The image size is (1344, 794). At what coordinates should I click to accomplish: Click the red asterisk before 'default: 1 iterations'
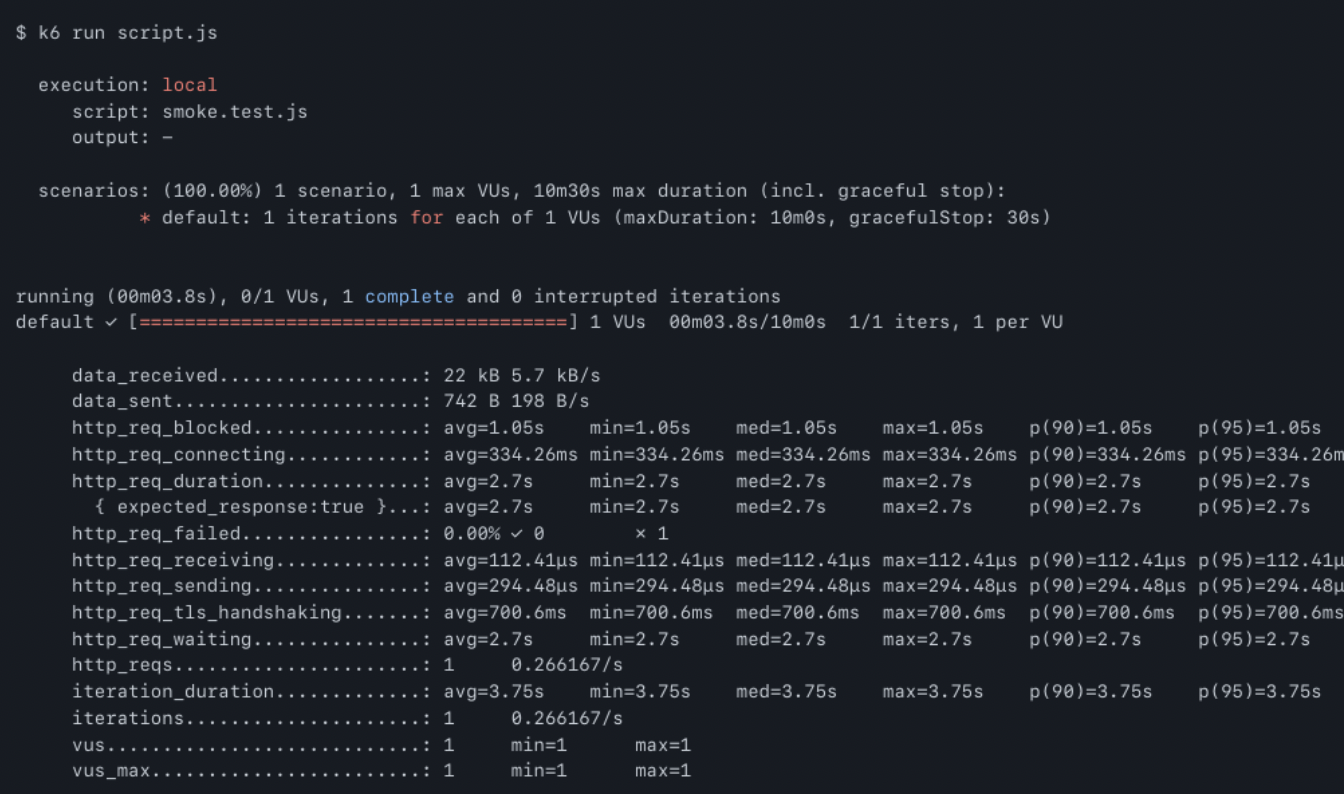(145, 217)
